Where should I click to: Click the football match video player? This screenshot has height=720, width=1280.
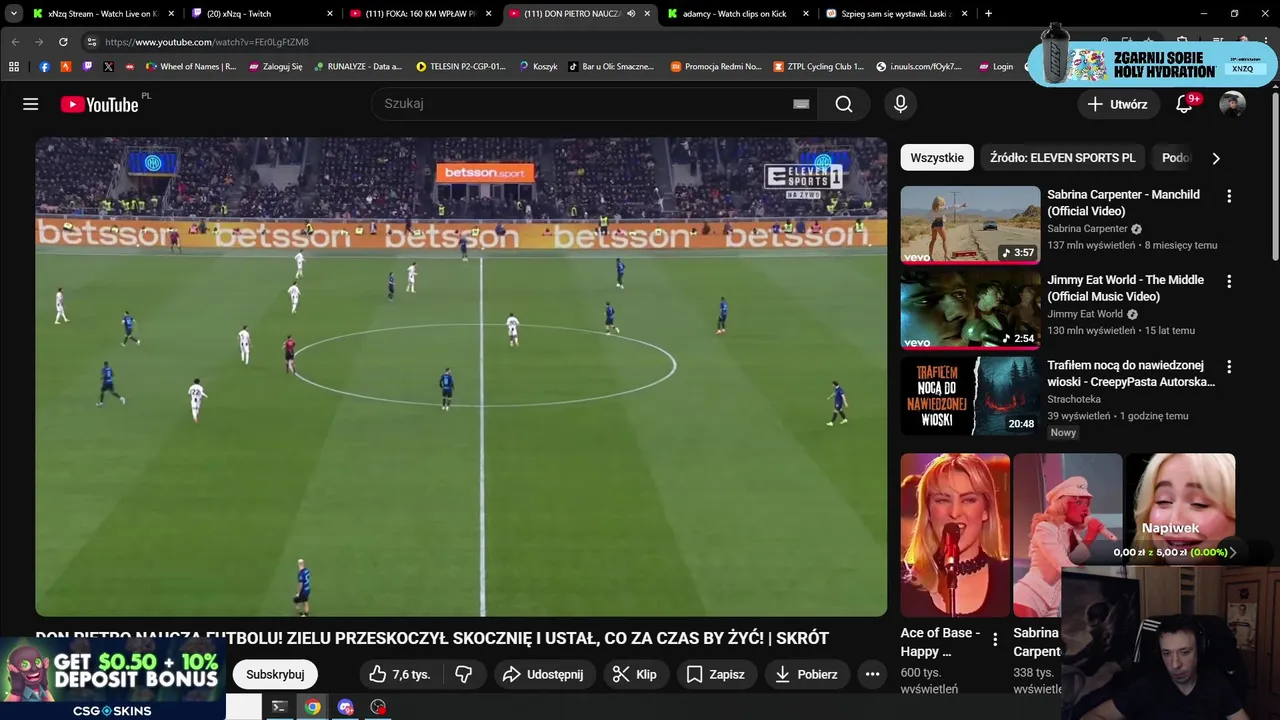pyautogui.click(x=461, y=377)
